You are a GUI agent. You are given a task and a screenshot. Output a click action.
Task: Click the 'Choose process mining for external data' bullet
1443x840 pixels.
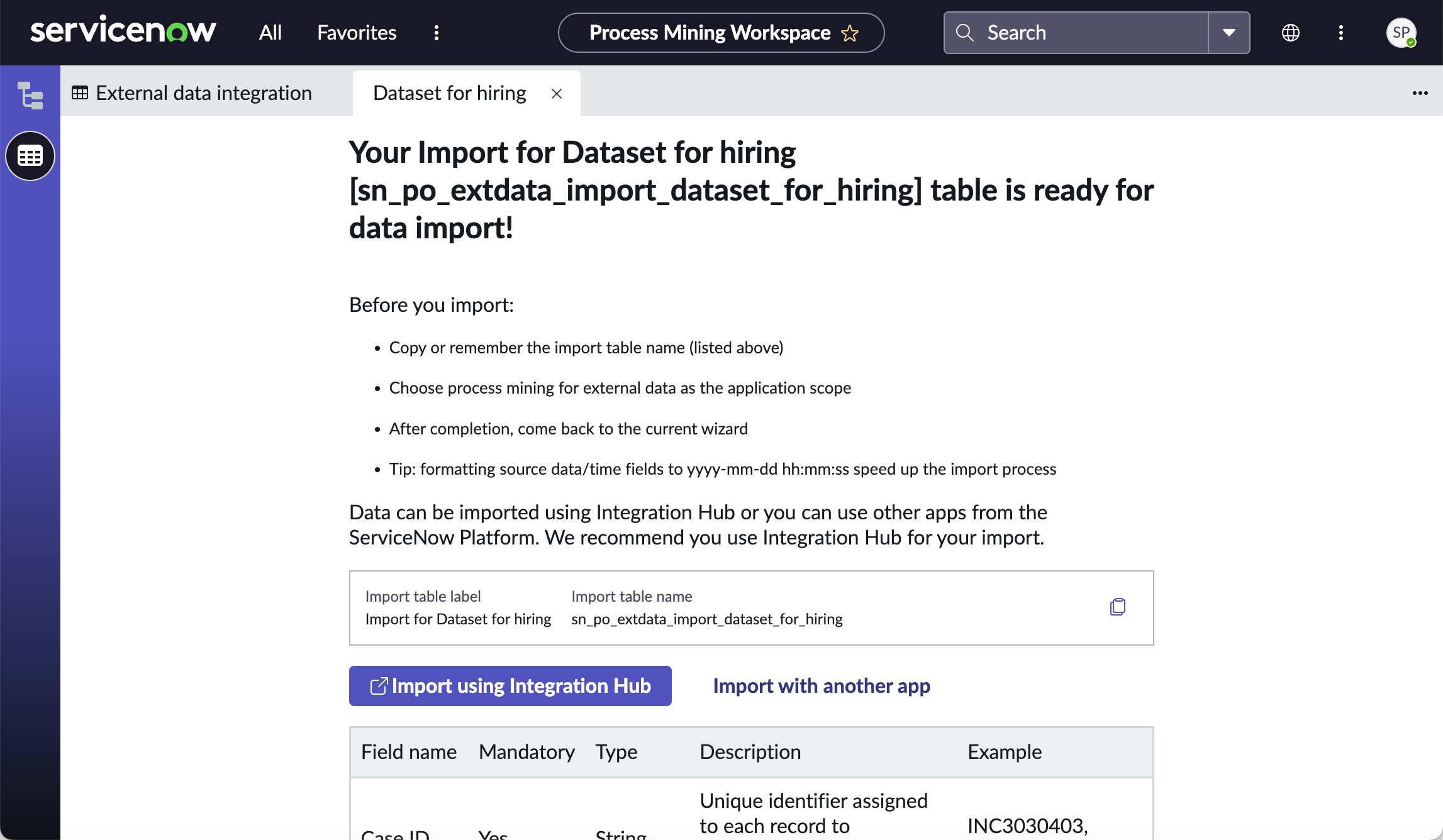click(x=620, y=388)
